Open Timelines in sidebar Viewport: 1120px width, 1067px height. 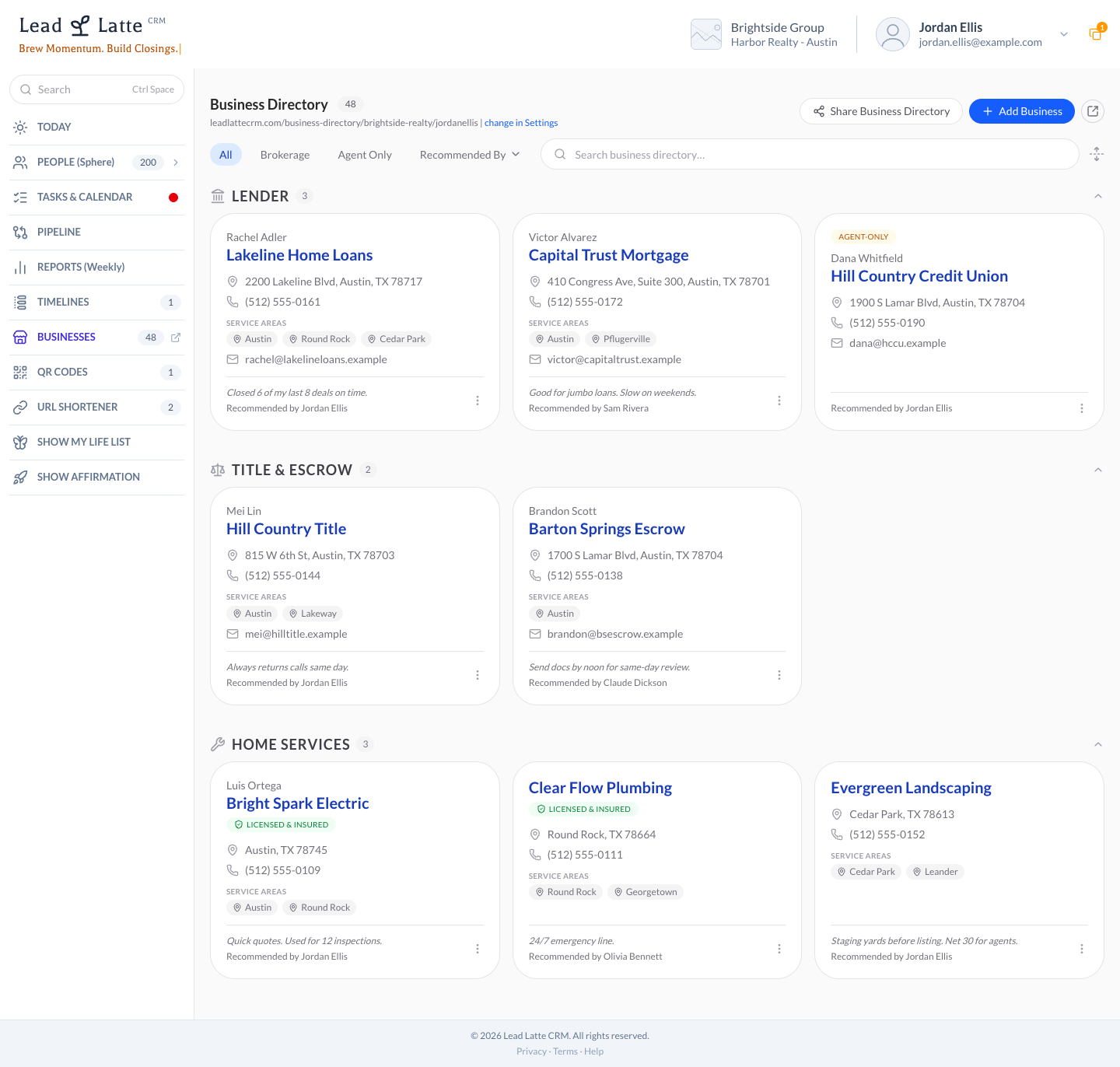pos(96,302)
